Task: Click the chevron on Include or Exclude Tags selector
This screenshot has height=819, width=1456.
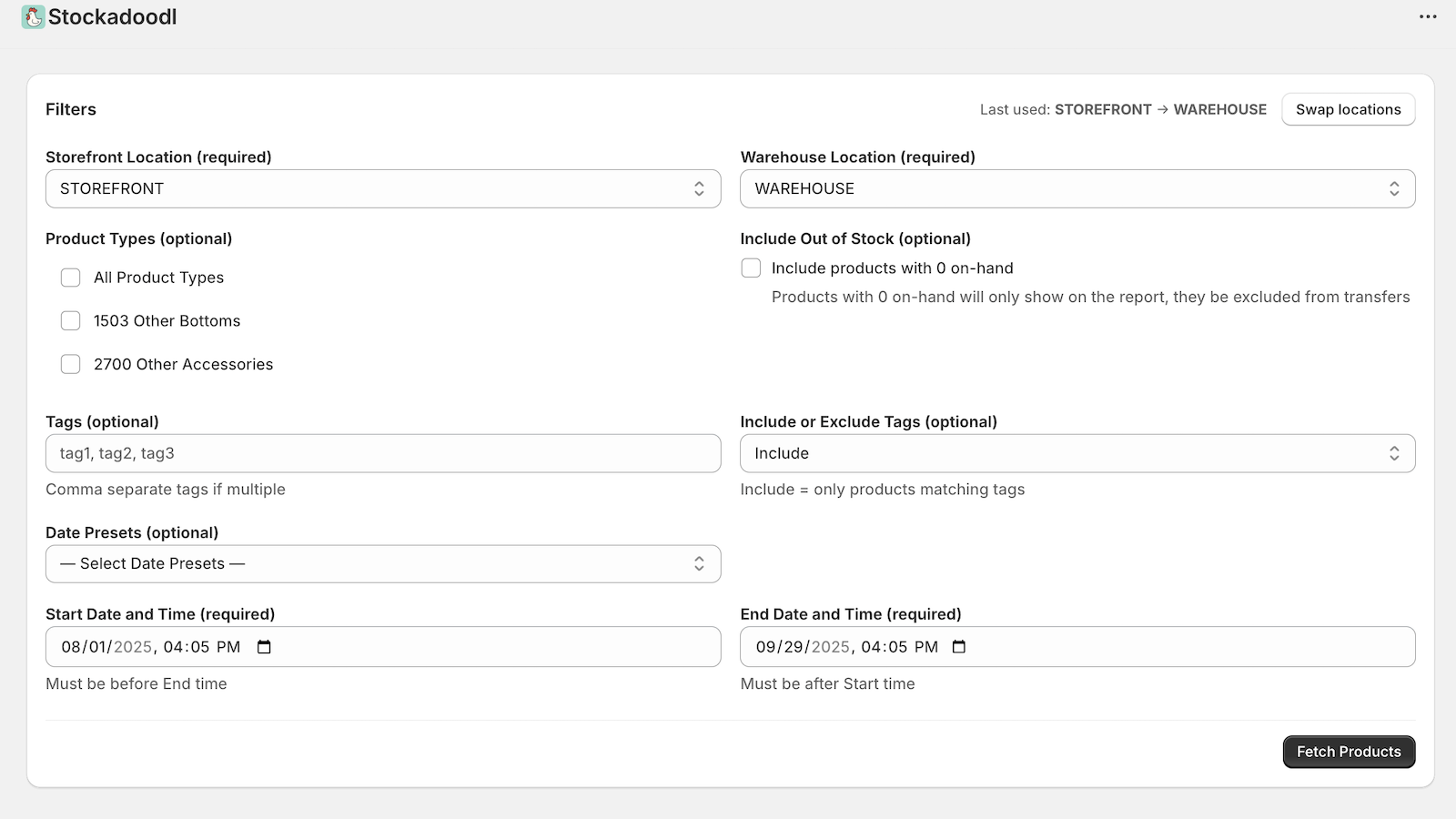Action: pyautogui.click(x=1395, y=452)
